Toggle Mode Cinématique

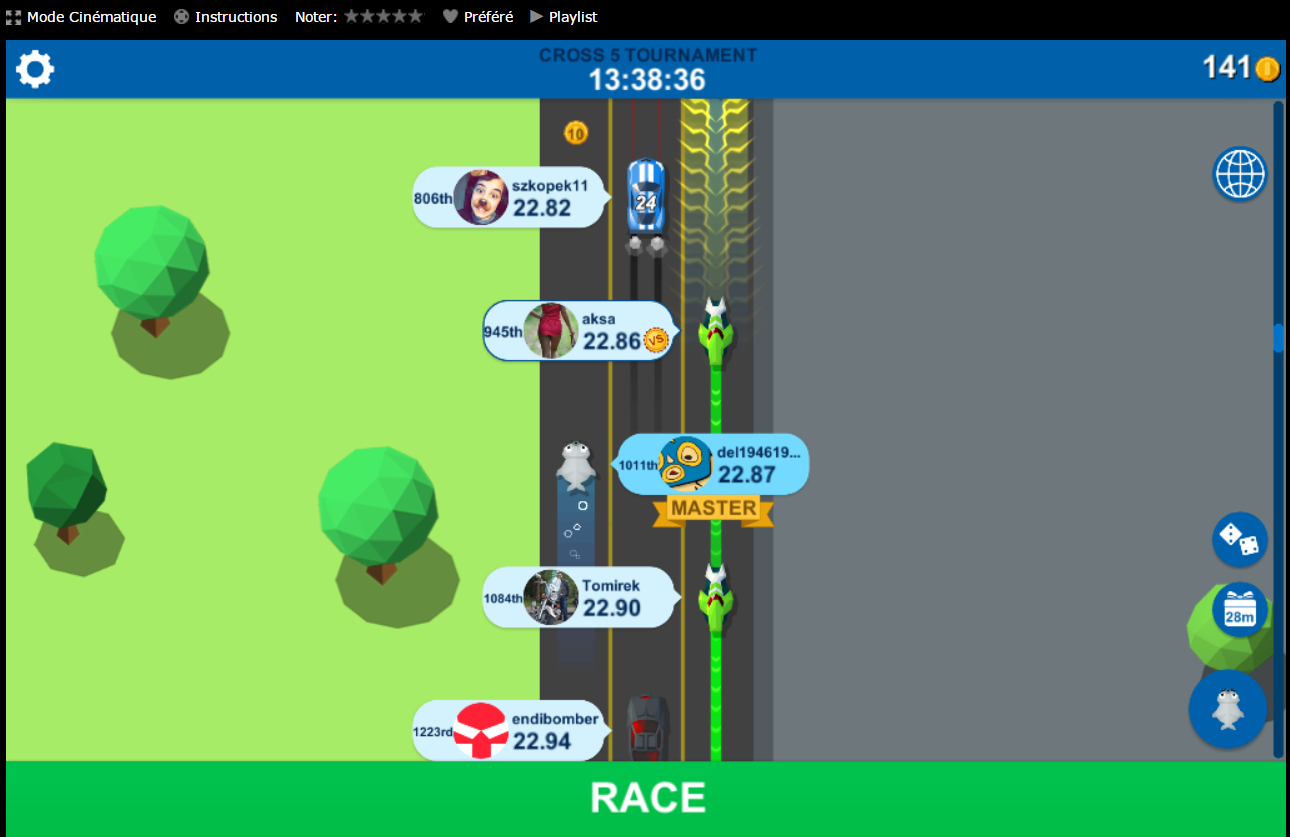[81, 17]
